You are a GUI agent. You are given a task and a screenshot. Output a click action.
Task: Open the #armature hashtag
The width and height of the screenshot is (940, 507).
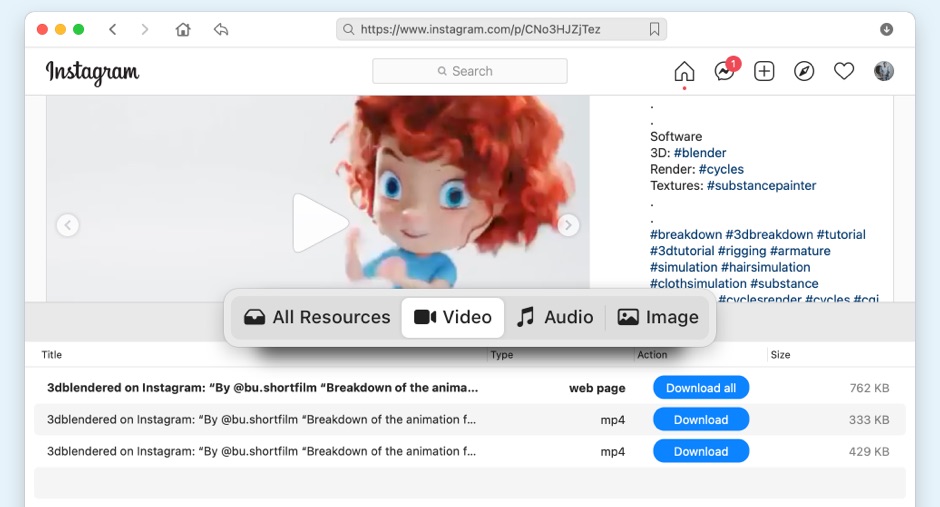point(800,251)
